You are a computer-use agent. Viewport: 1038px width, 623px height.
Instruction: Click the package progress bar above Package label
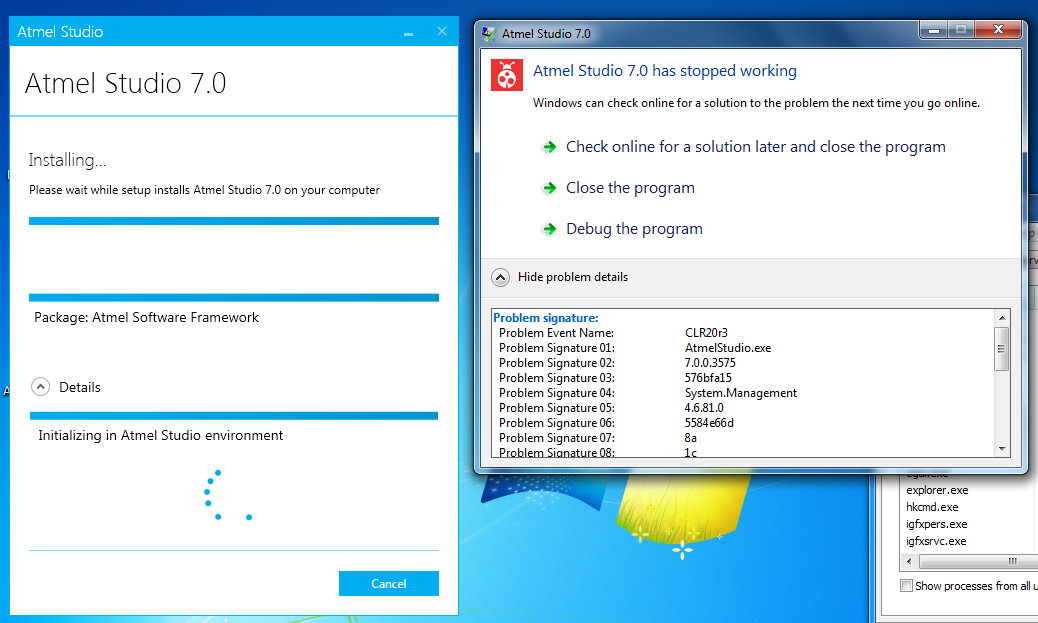pyautogui.click(x=234, y=298)
